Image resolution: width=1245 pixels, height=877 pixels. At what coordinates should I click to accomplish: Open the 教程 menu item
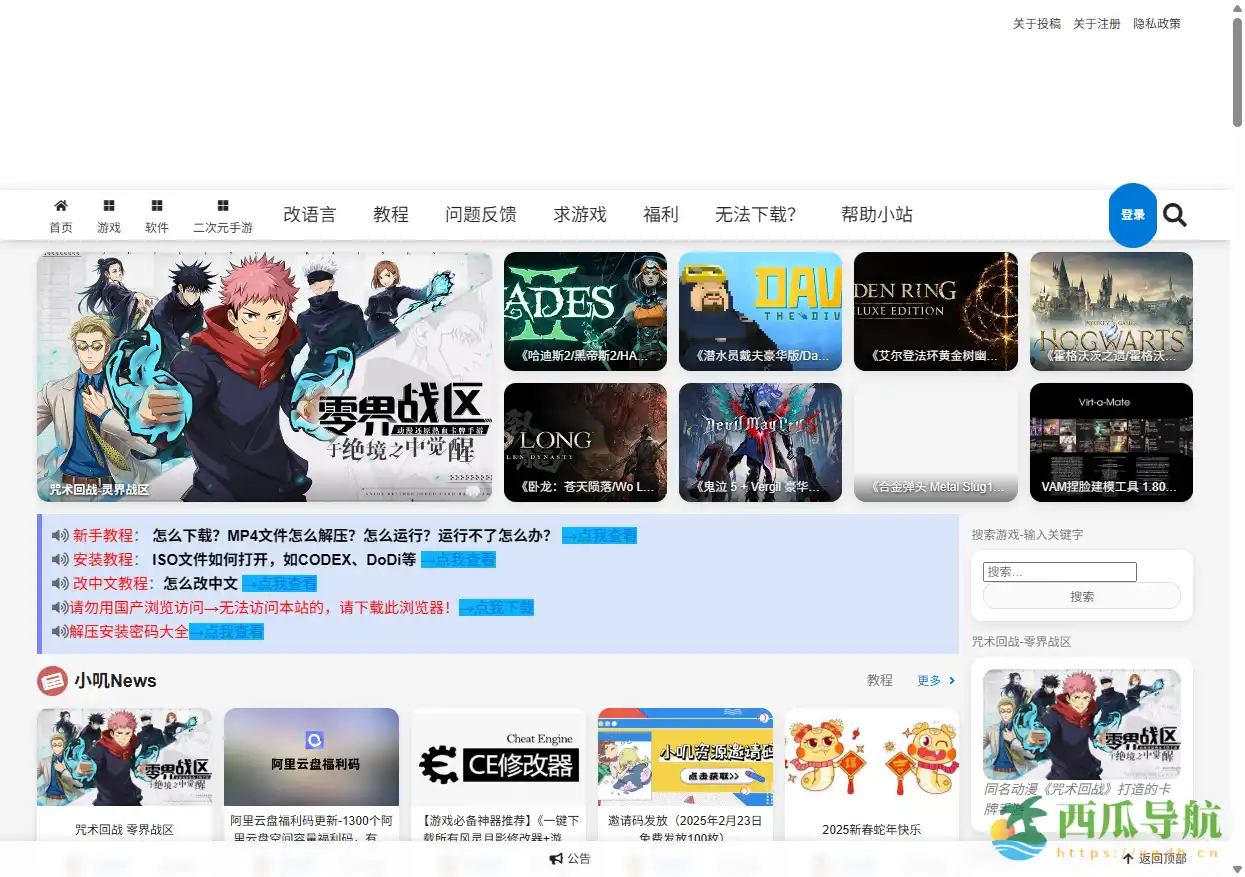pyautogui.click(x=391, y=214)
